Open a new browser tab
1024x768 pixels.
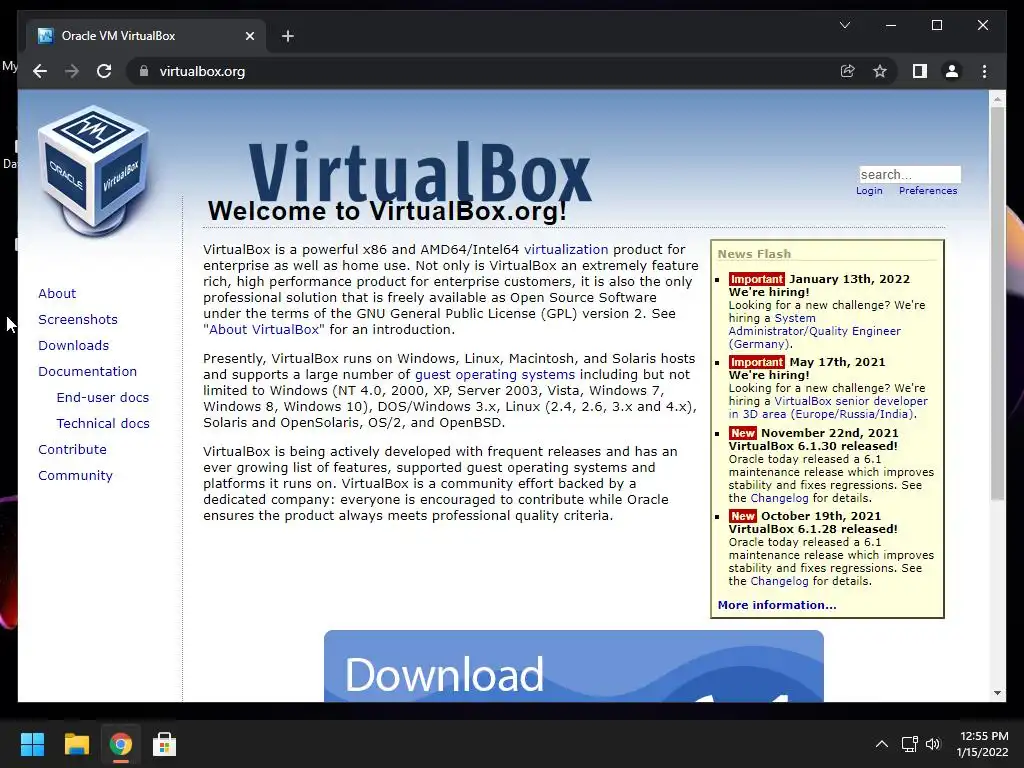(x=287, y=36)
